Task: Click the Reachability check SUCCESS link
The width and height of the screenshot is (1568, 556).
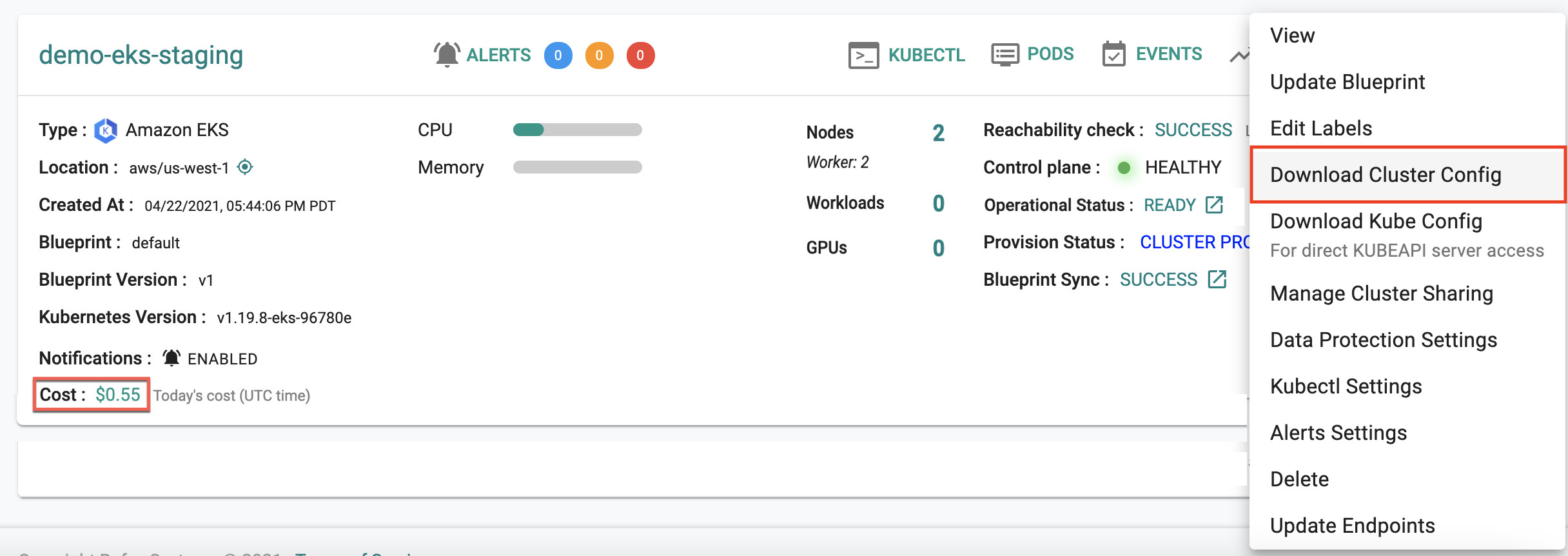Action: [1193, 130]
